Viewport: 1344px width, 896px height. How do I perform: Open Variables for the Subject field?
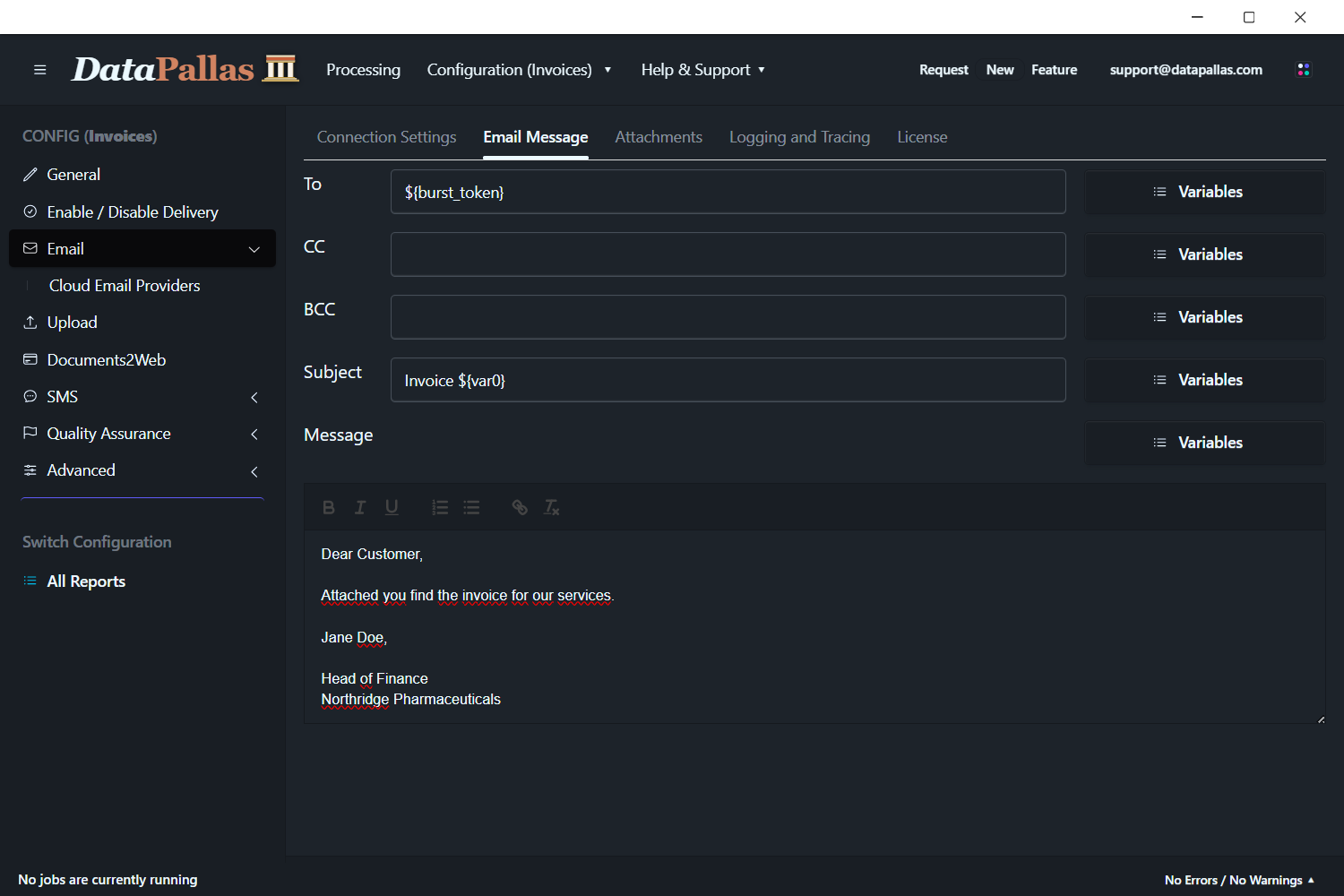(1204, 380)
